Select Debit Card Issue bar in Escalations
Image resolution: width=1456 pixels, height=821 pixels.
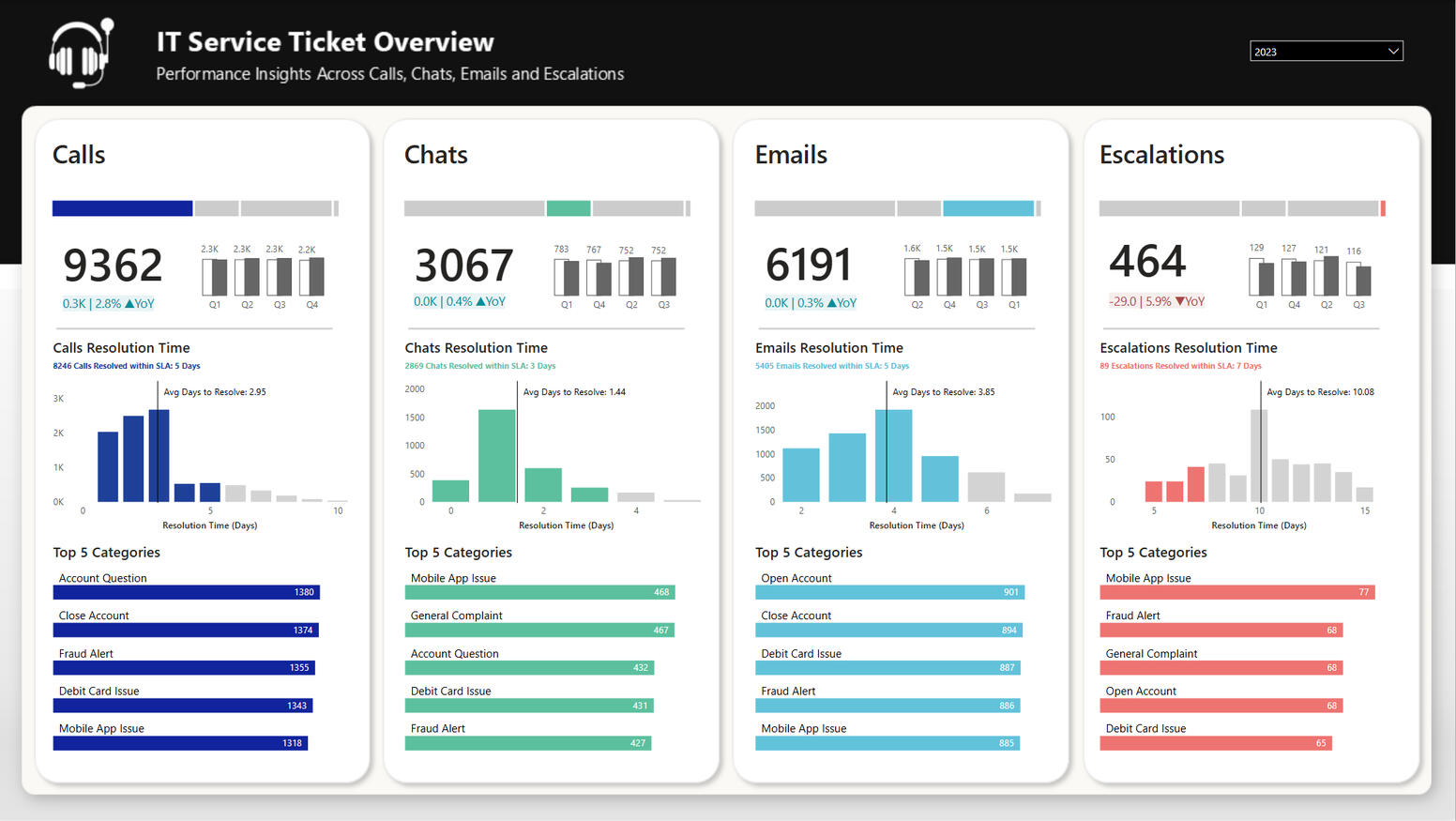[1215, 743]
